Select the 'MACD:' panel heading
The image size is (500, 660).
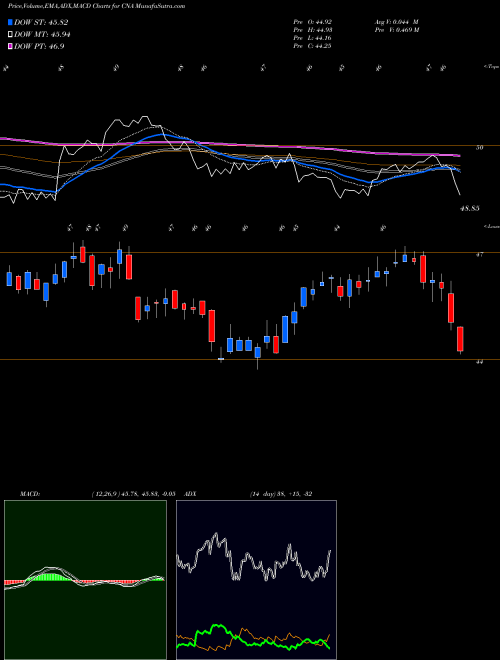click(x=29, y=494)
